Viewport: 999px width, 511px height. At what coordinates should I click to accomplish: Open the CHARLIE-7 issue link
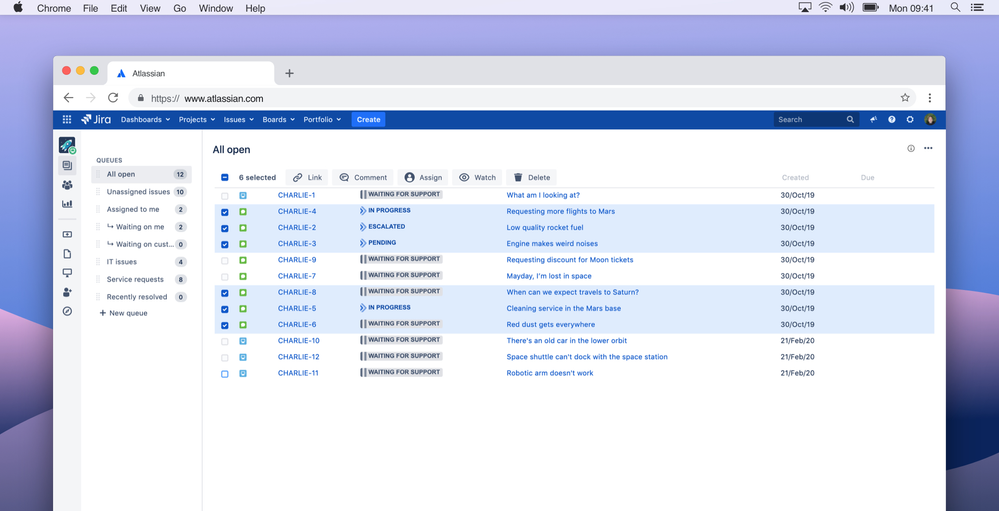tap(297, 276)
